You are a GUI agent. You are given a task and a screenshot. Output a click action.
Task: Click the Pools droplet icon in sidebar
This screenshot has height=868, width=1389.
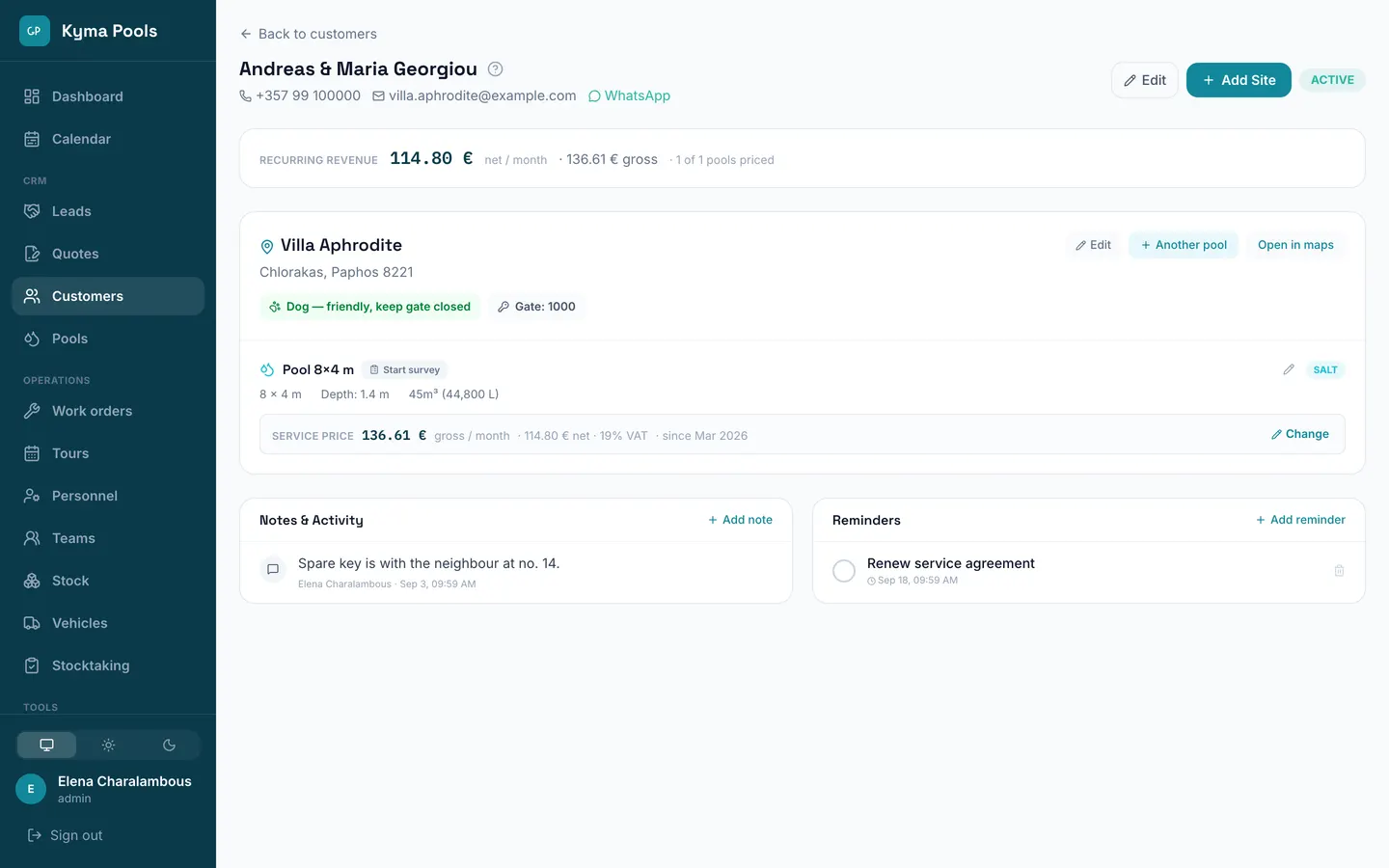[x=32, y=339]
